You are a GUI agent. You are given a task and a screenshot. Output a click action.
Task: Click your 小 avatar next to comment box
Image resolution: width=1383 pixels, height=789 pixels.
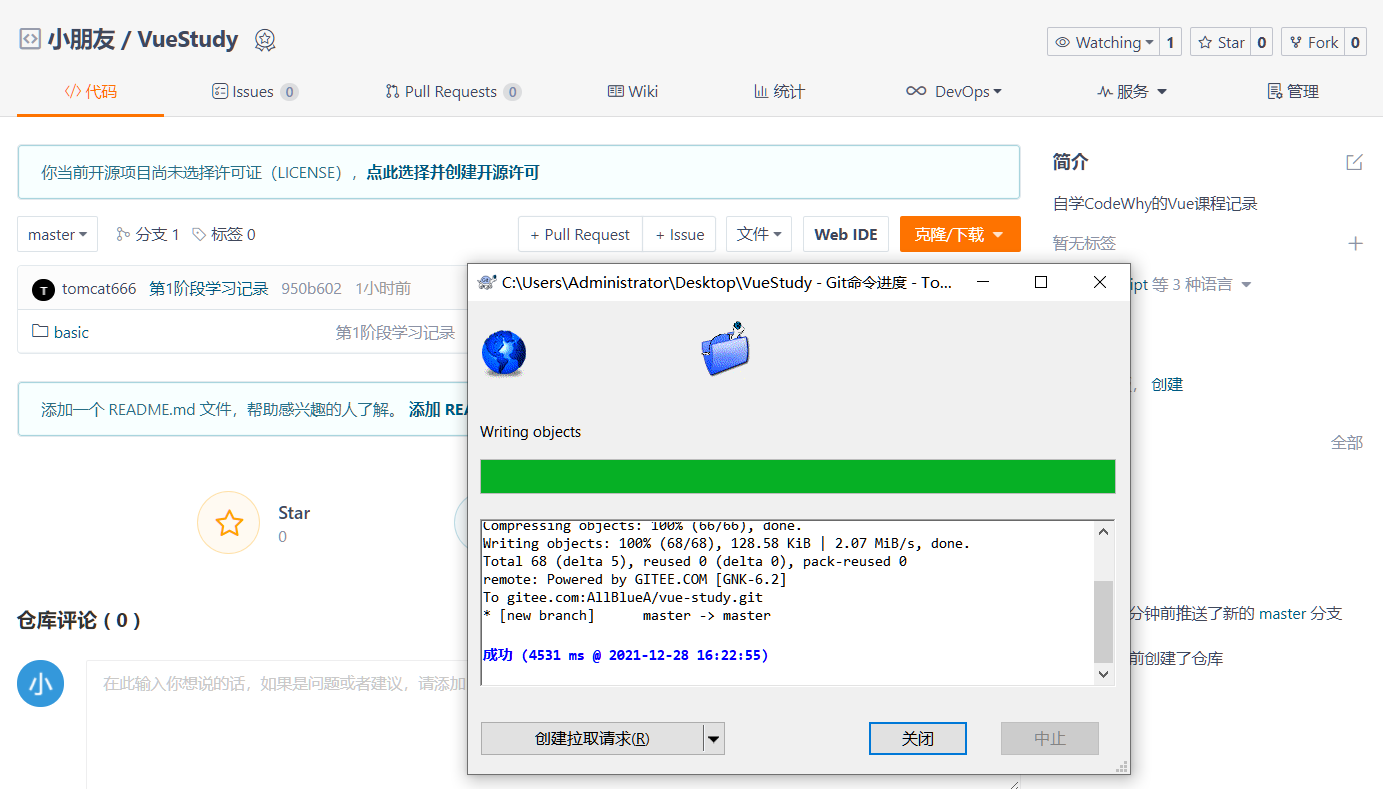pyautogui.click(x=40, y=683)
